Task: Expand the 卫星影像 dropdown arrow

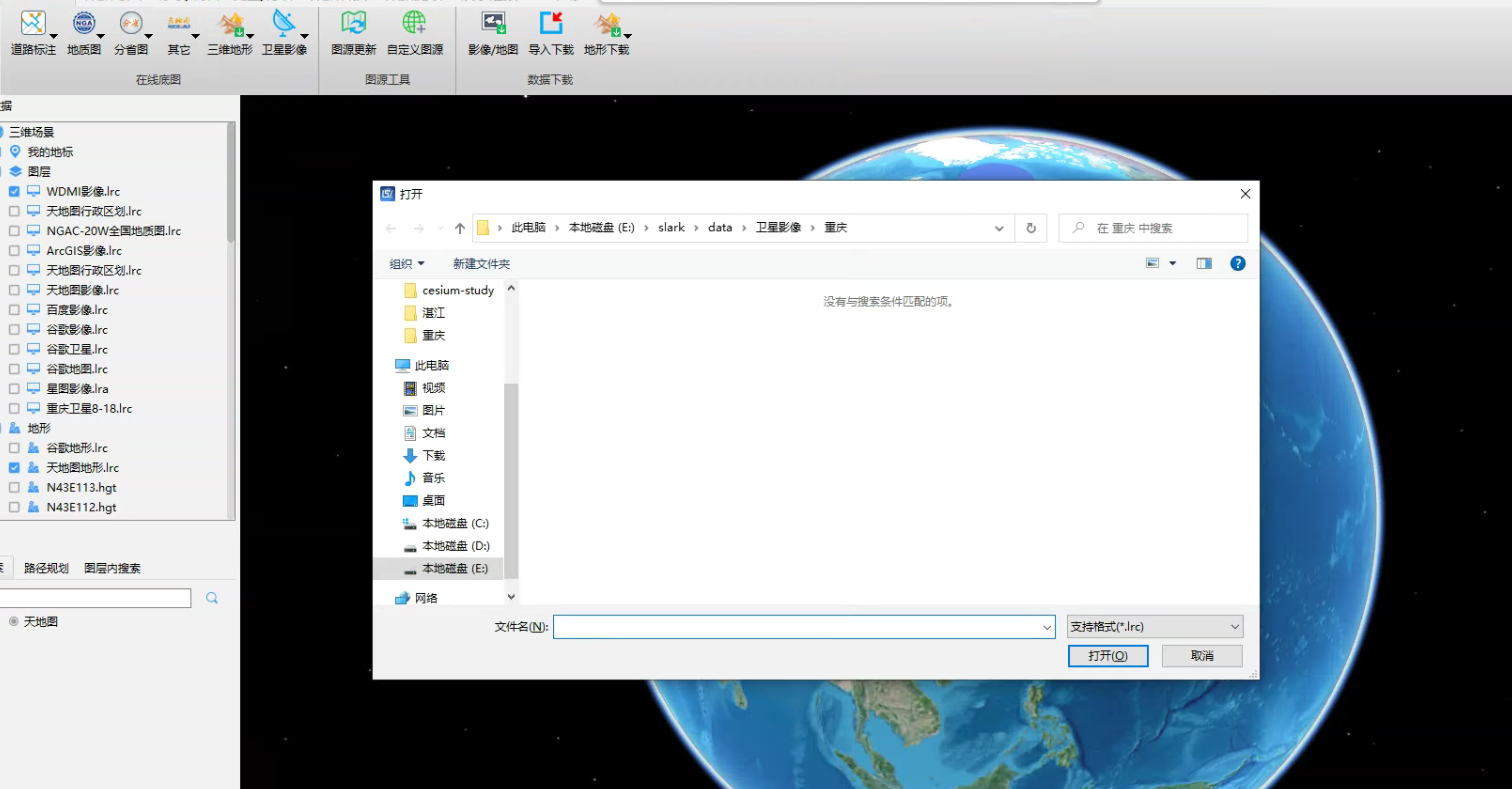Action: 304,37
